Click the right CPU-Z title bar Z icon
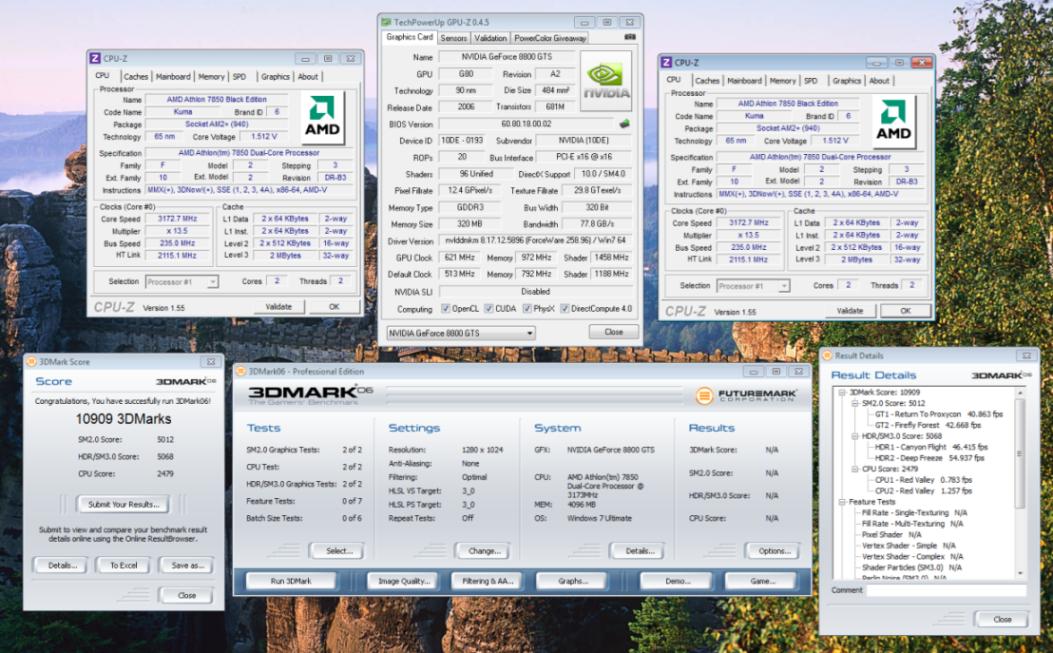 [667, 62]
